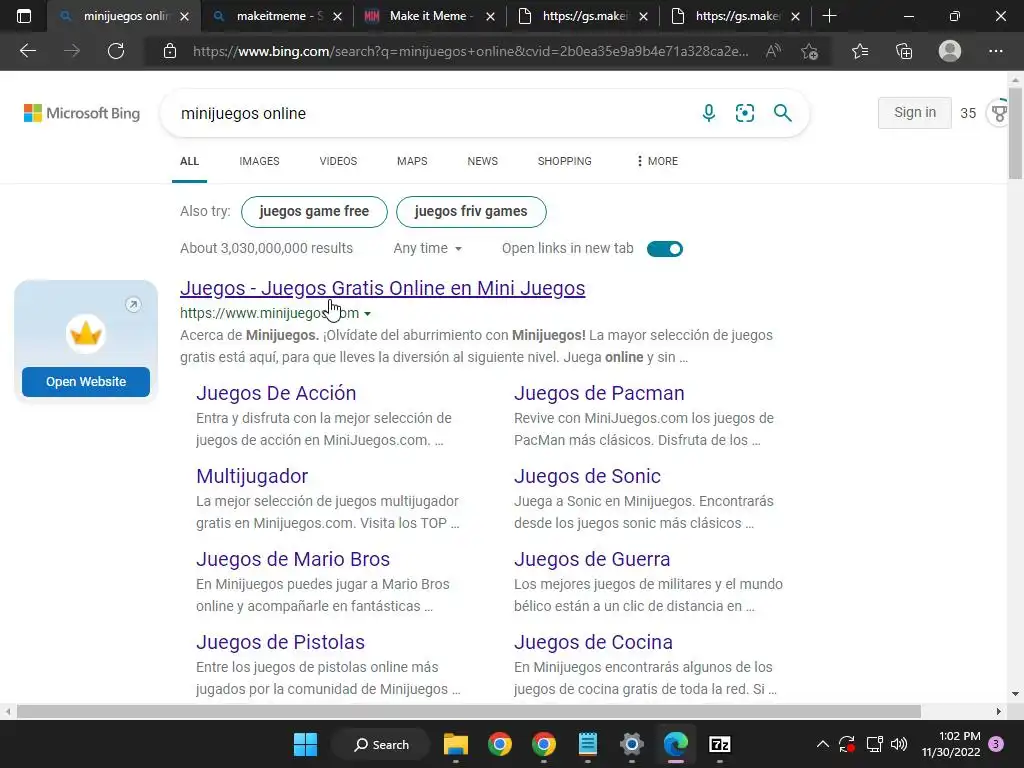Reload the Bing page
This screenshot has width=1024, height=768.
(116, 51)
